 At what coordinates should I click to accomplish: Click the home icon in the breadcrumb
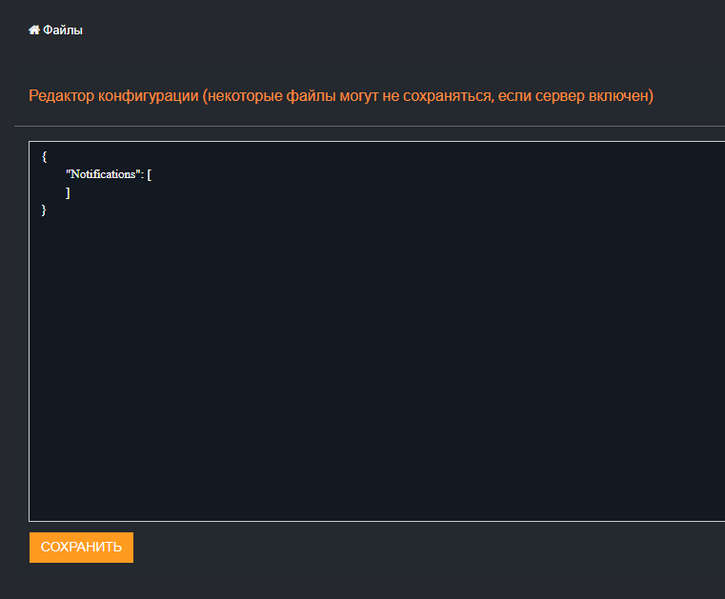[34, 30]
